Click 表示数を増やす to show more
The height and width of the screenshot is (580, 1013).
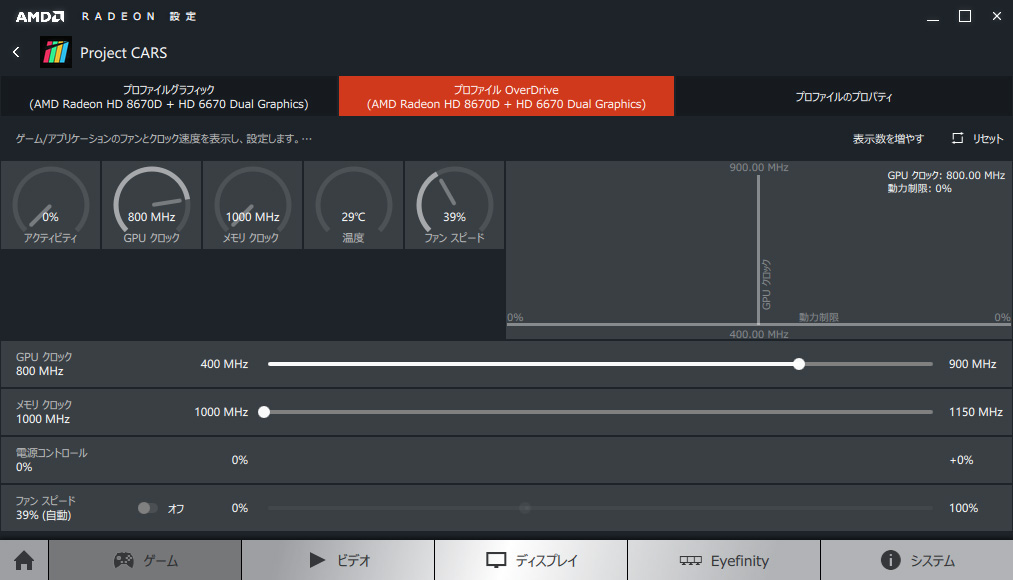888,139
